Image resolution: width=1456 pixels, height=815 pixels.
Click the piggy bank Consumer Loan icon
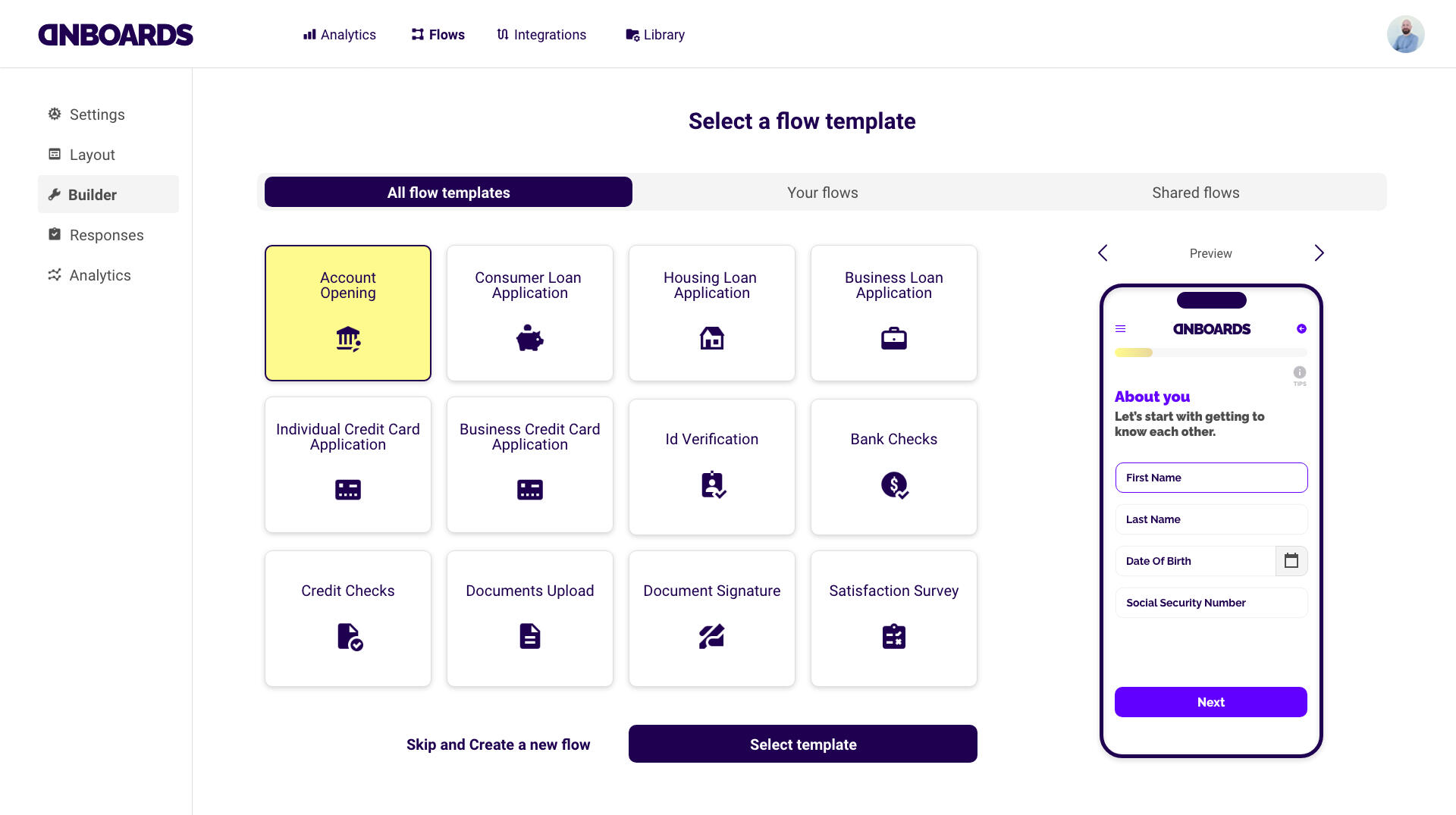coord(529,338)
